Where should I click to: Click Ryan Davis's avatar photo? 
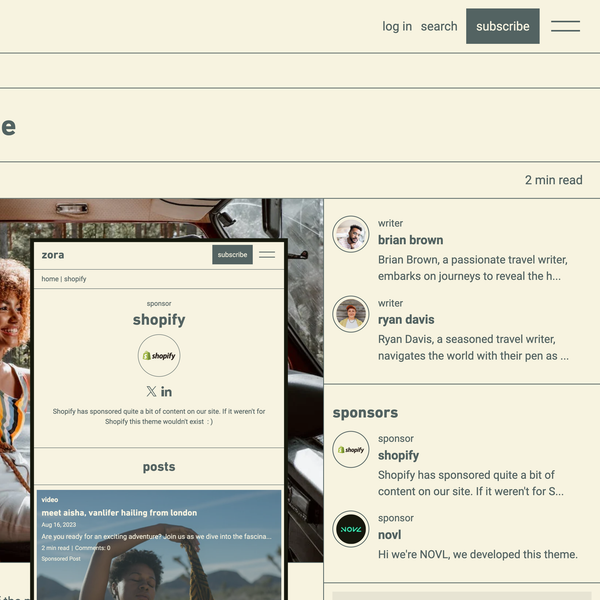click(x=351, y=314)
